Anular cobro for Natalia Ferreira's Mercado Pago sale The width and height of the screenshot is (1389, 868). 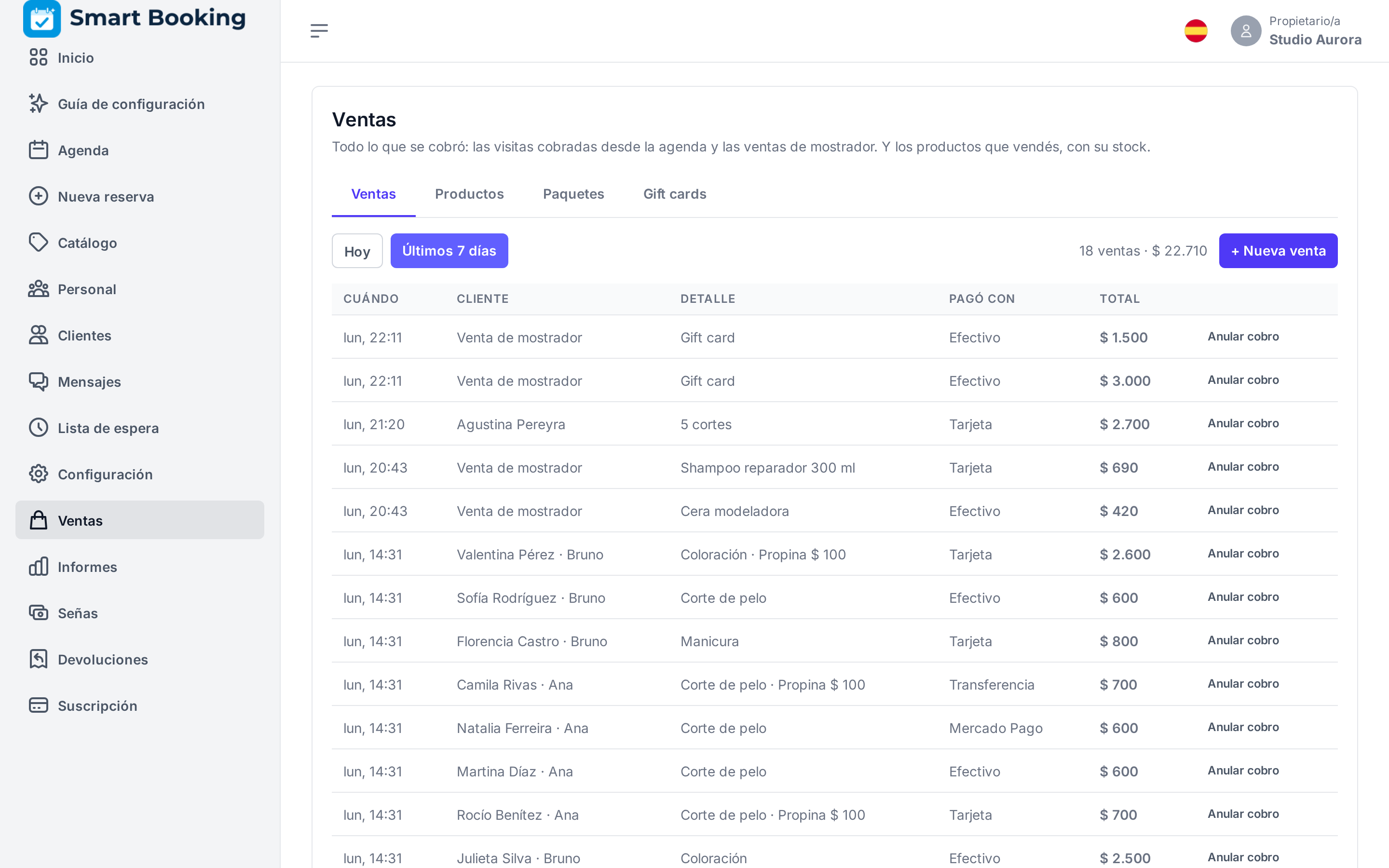pyautogui.click(x=1243, y=727)
